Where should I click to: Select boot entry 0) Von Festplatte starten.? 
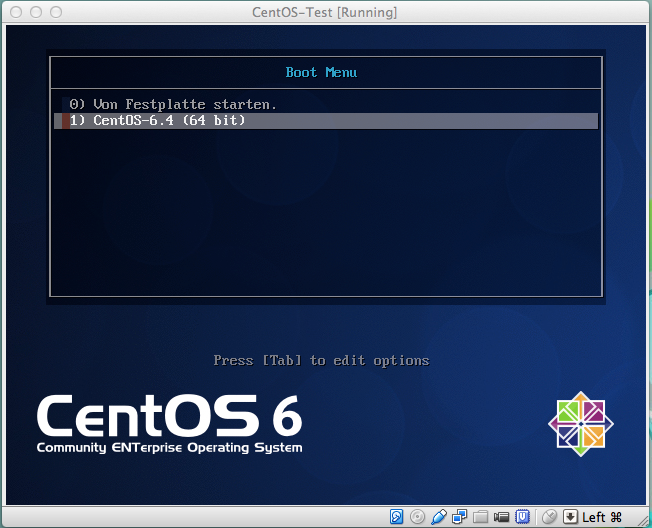pyautogui.click(x=326, y=104)
